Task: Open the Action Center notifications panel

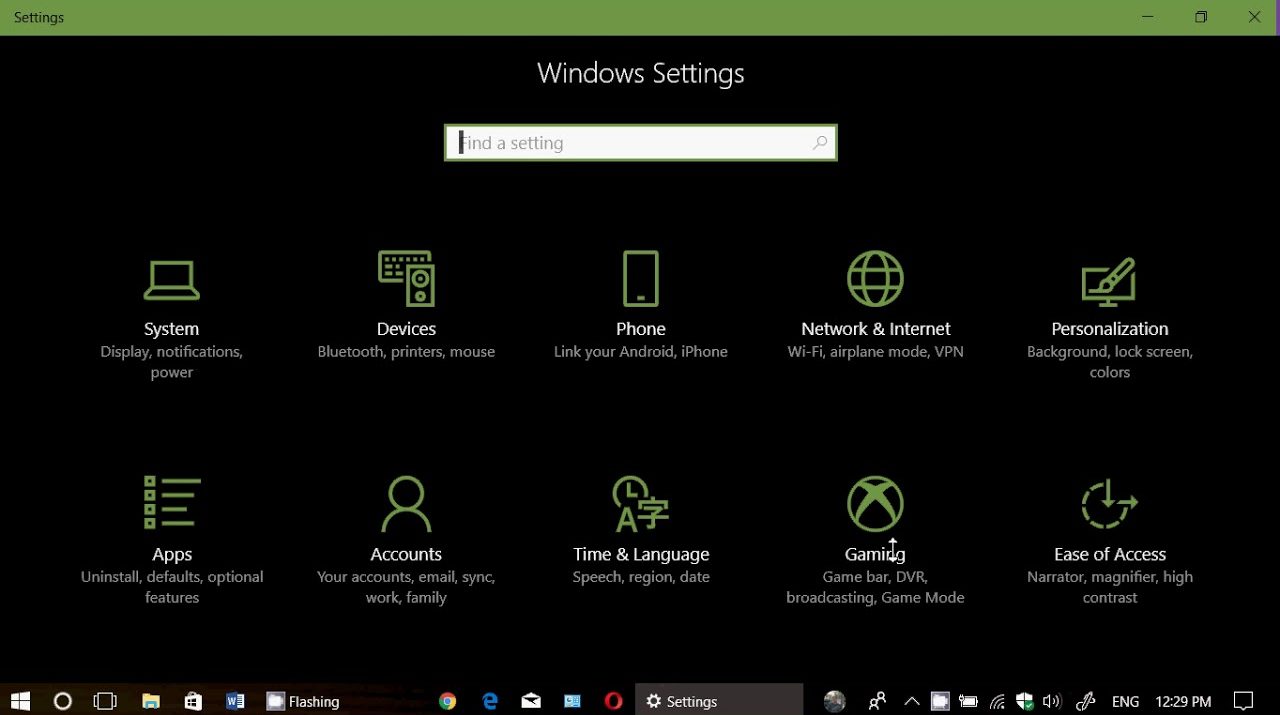Action: 1243,701
